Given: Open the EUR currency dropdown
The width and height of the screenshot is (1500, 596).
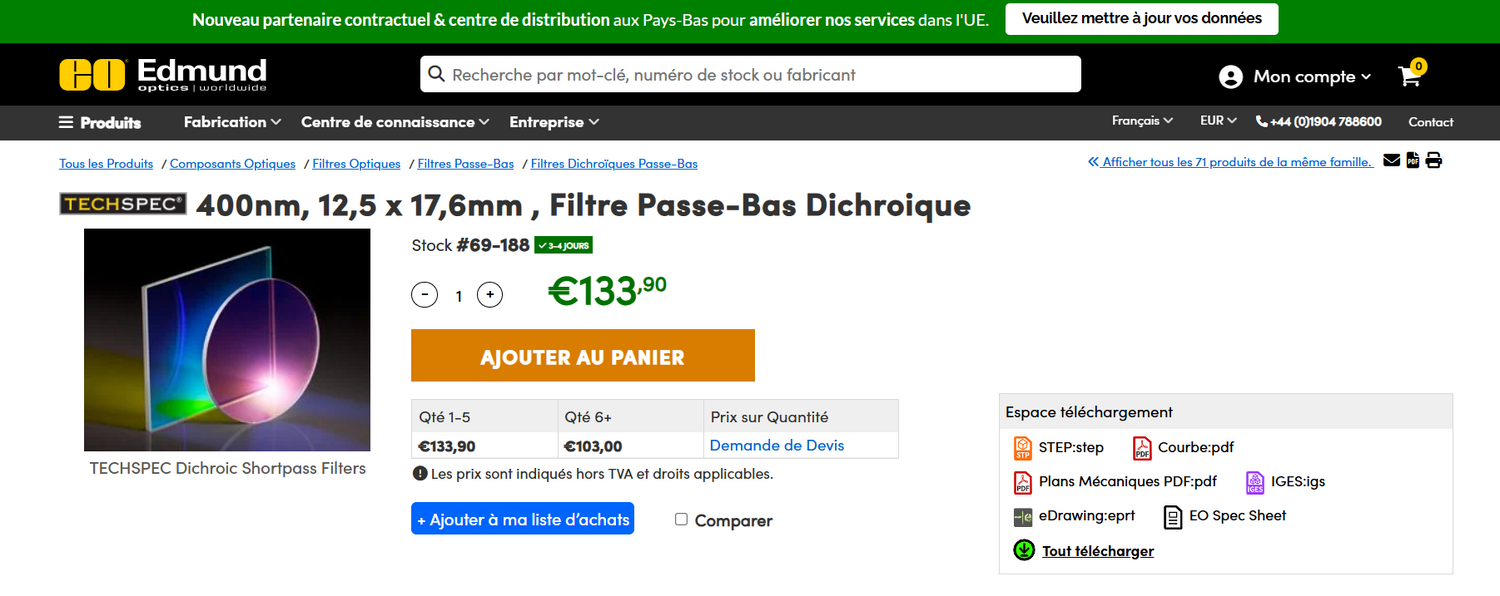Looking at the screenshot, I should (x=1218, y=121).
